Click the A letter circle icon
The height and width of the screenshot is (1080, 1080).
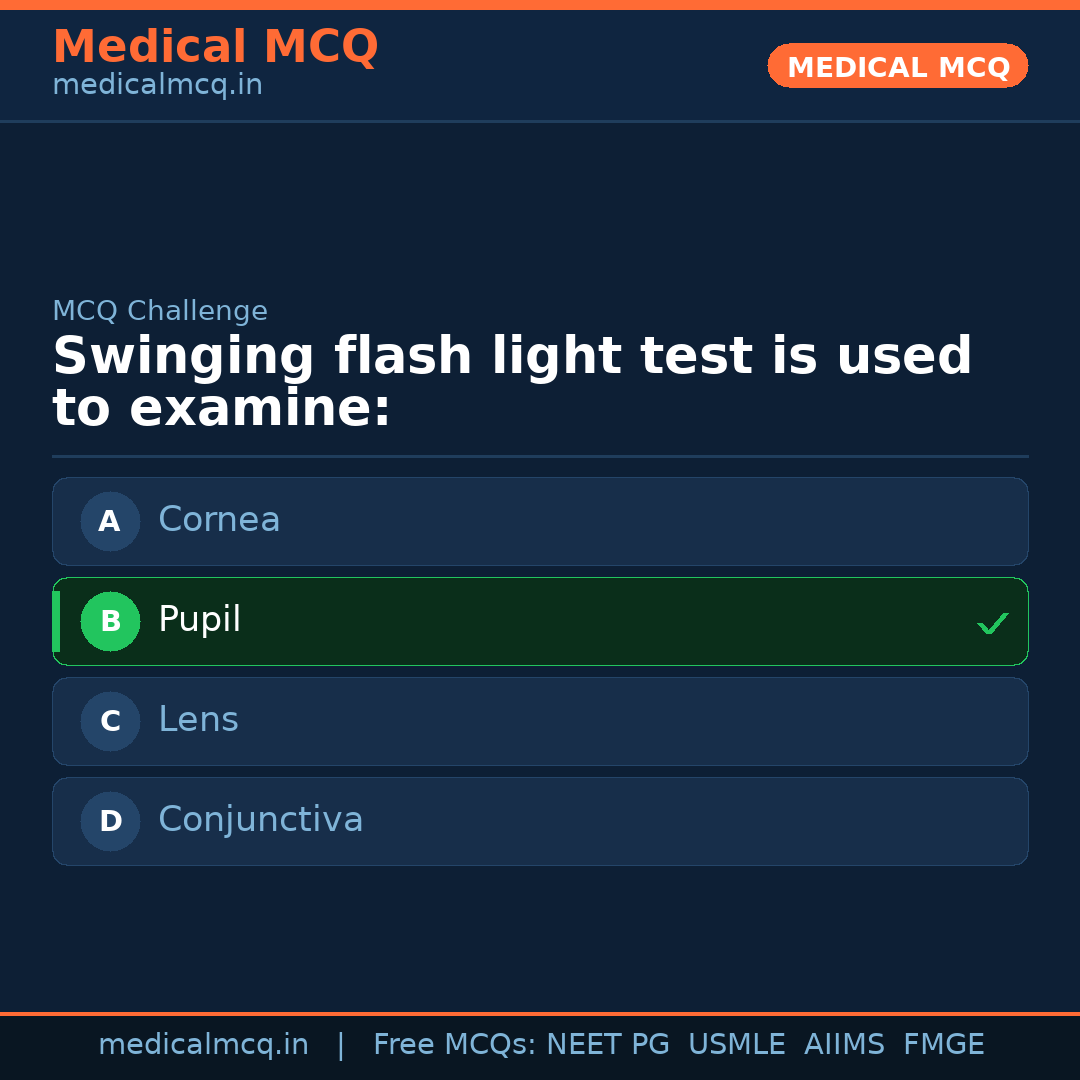pos(110,521)
